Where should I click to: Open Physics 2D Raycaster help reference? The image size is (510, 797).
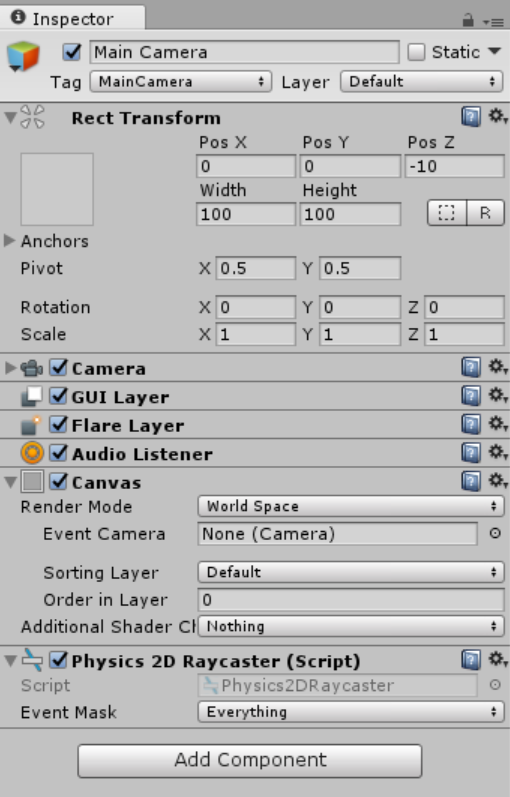[471, 660]
